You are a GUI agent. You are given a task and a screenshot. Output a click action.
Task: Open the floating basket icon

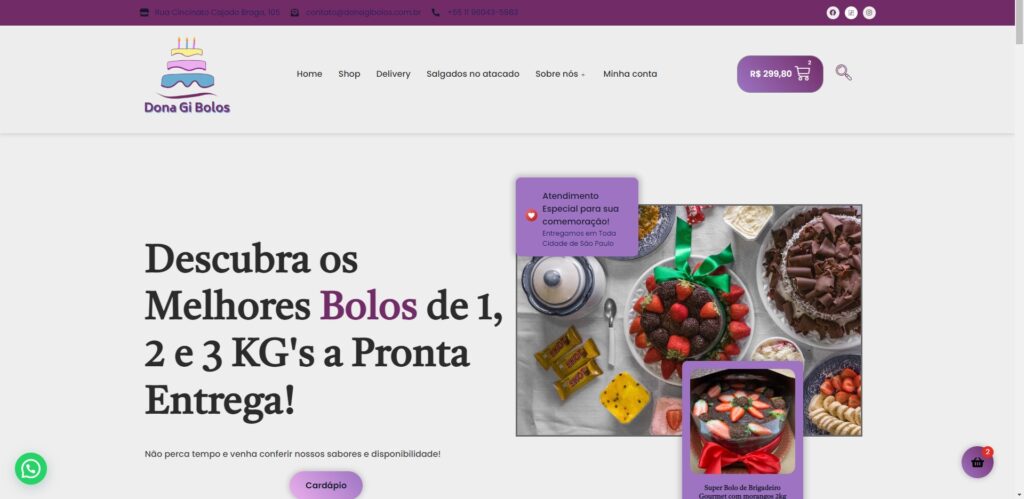tap(977, 462)
